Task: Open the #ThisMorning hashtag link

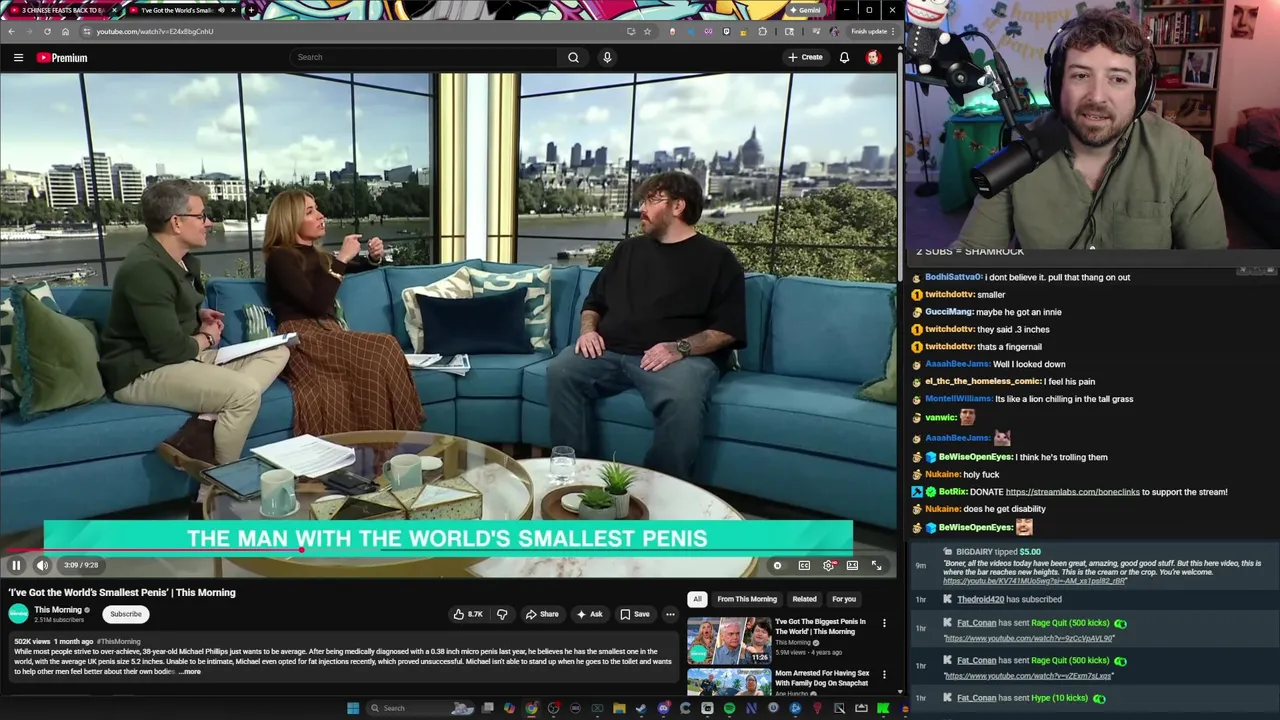Action: click(119, 641)
